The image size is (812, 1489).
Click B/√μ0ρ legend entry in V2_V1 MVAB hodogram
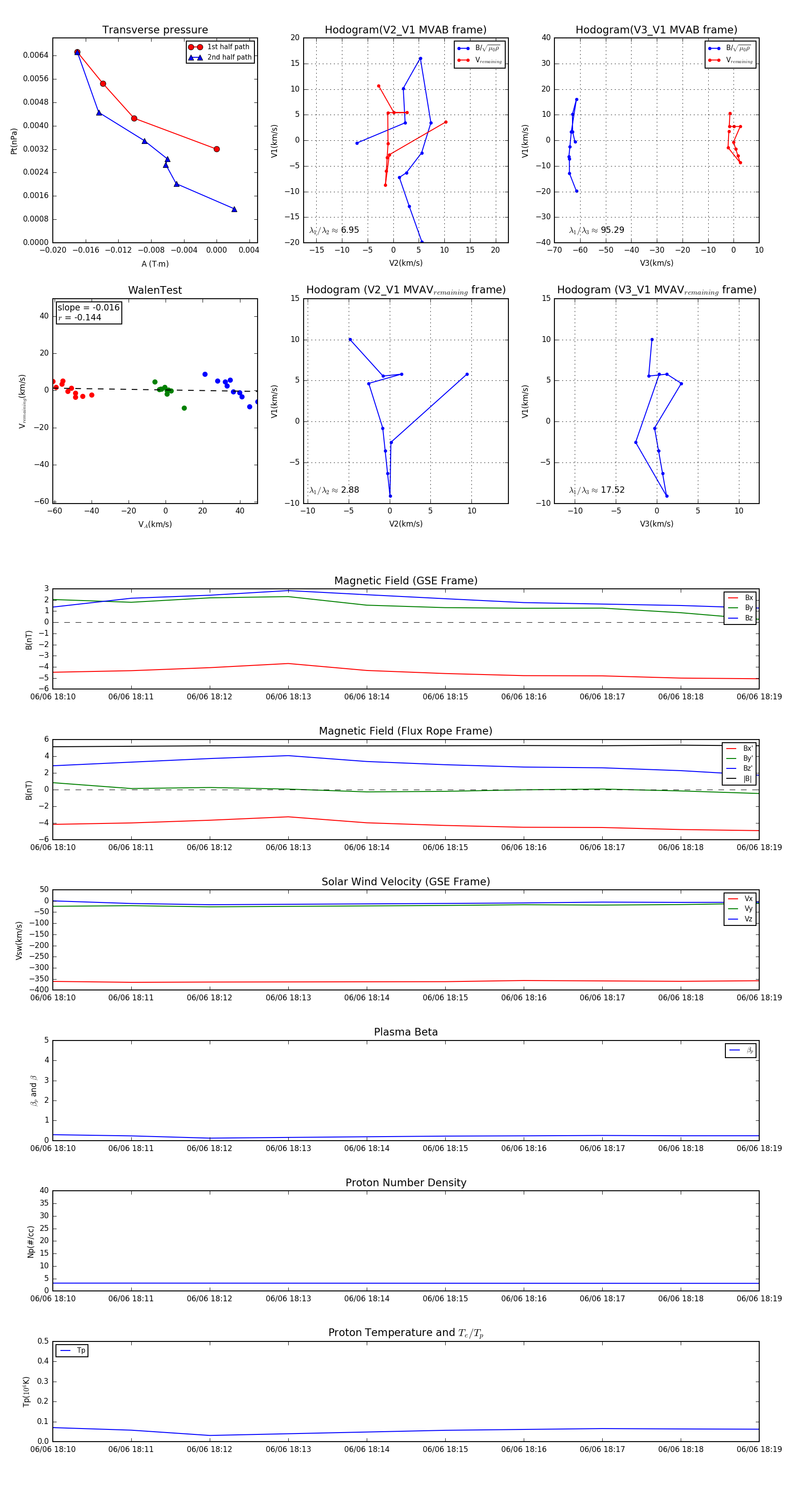pos(479,49)
